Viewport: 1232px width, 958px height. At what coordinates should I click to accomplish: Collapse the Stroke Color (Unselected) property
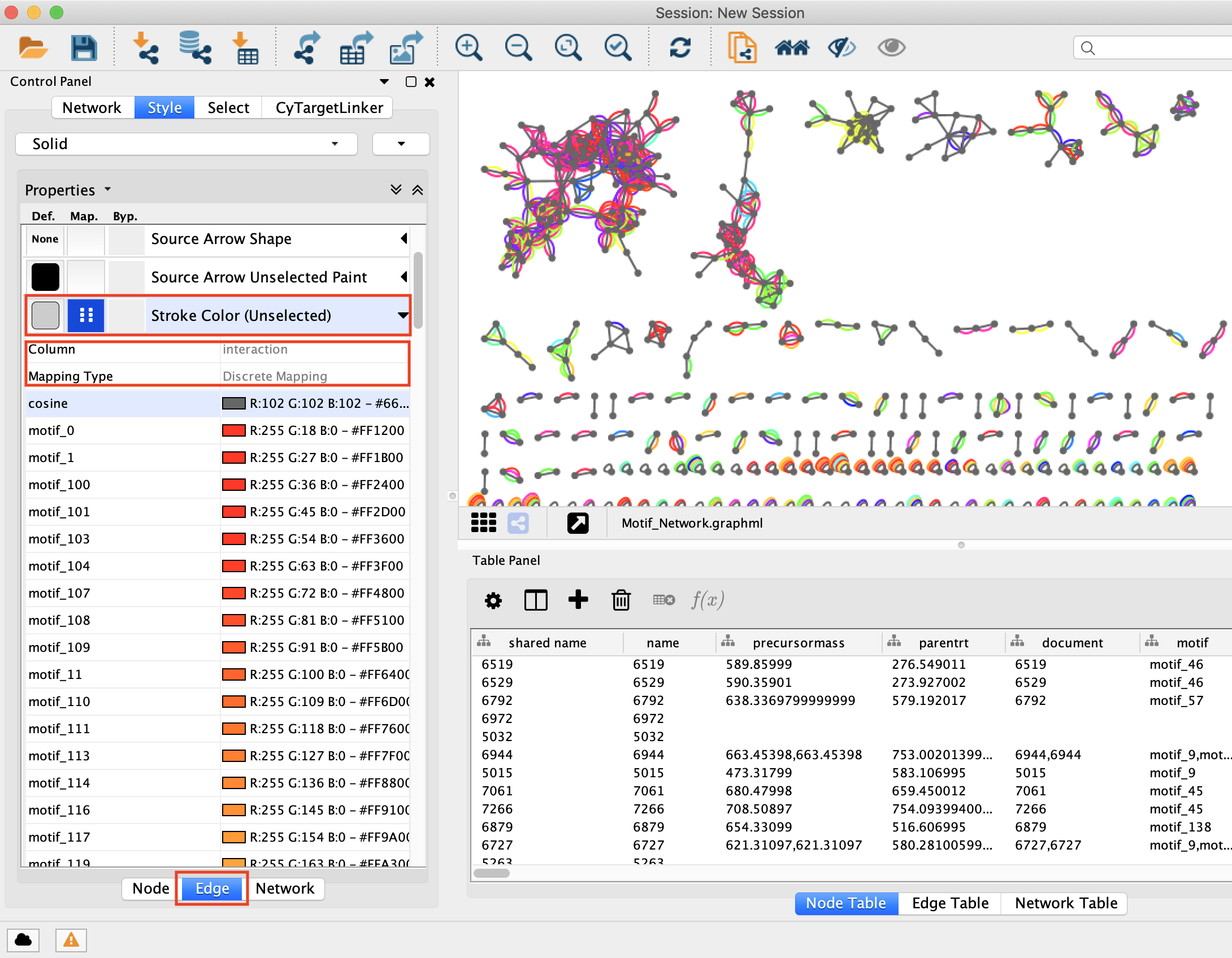pyautogui.click(x=403, y=315)
